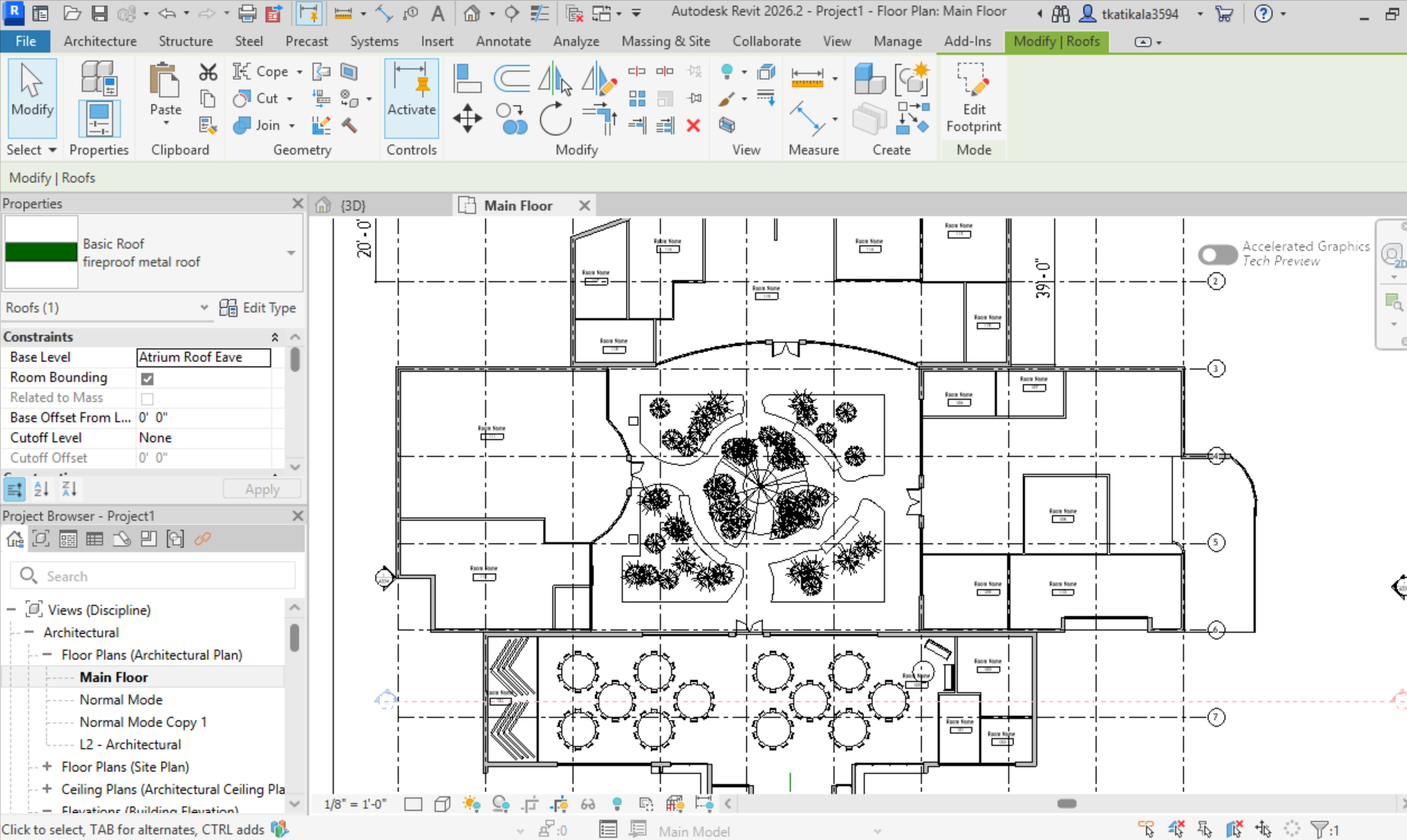The width and height of the screenshot is (1407, 840).
Task: Toggle Select Underlay Elements icon
Action: (1175, 830)
